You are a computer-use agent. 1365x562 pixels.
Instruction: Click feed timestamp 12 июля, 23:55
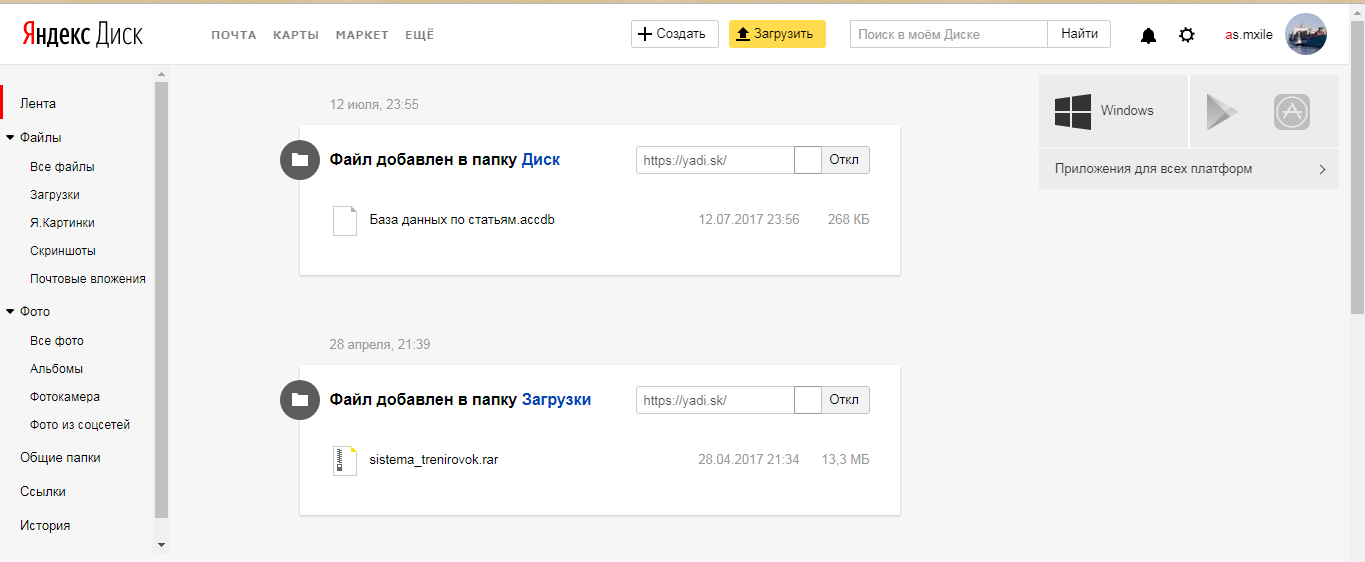(x=374, y=105)
